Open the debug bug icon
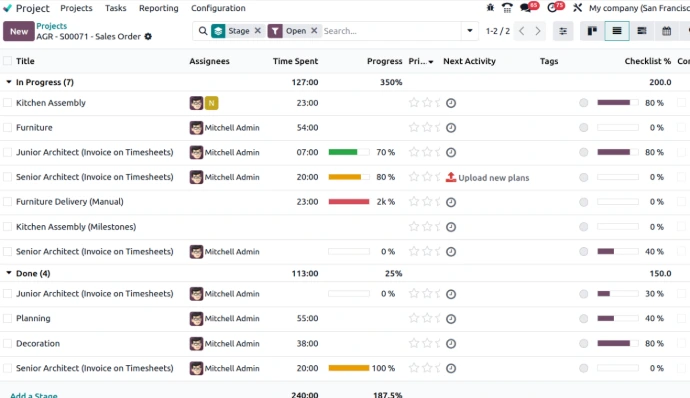 (x=490, y=7)
